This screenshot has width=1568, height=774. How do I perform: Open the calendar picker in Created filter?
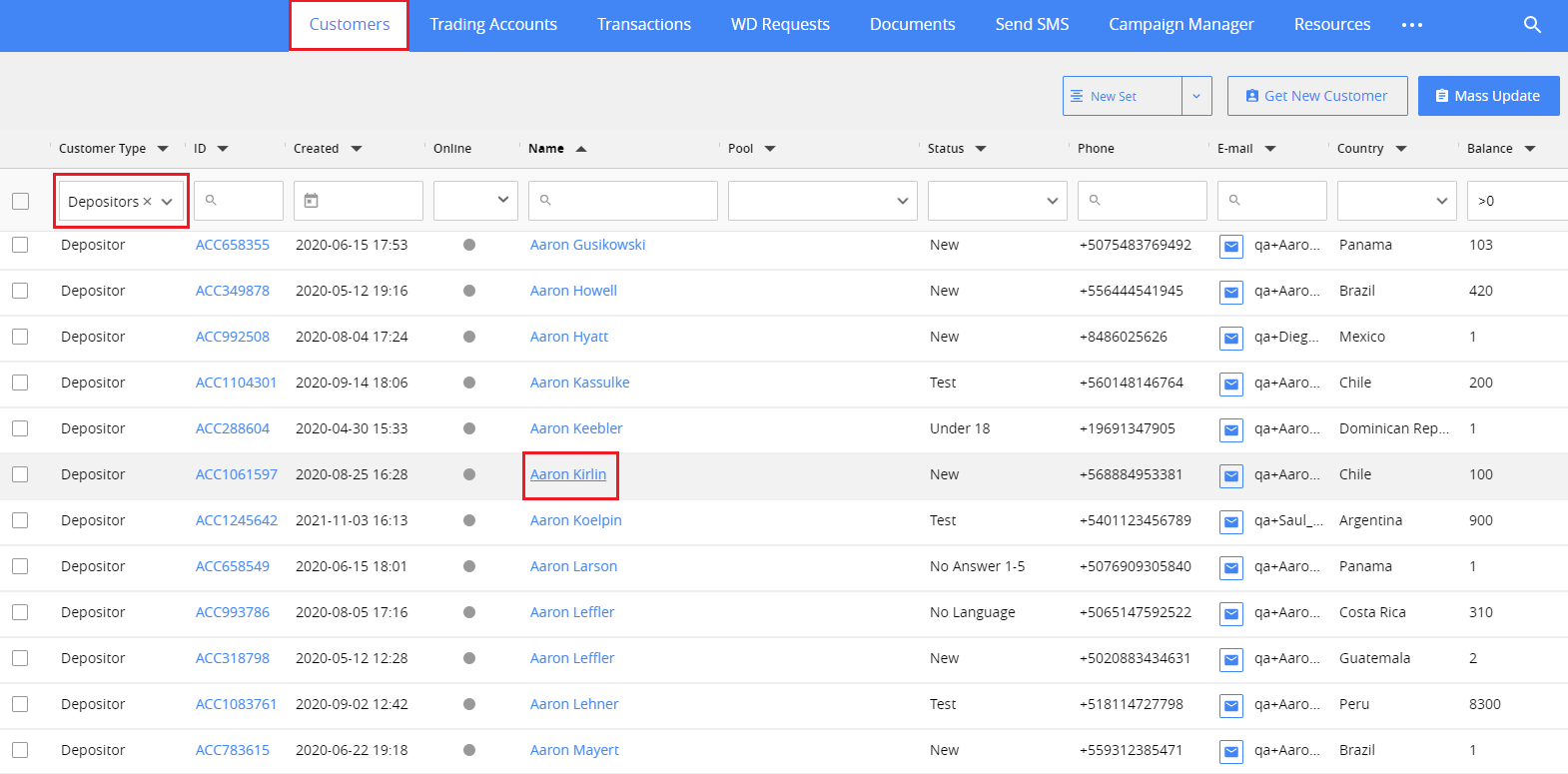point(311,201)
